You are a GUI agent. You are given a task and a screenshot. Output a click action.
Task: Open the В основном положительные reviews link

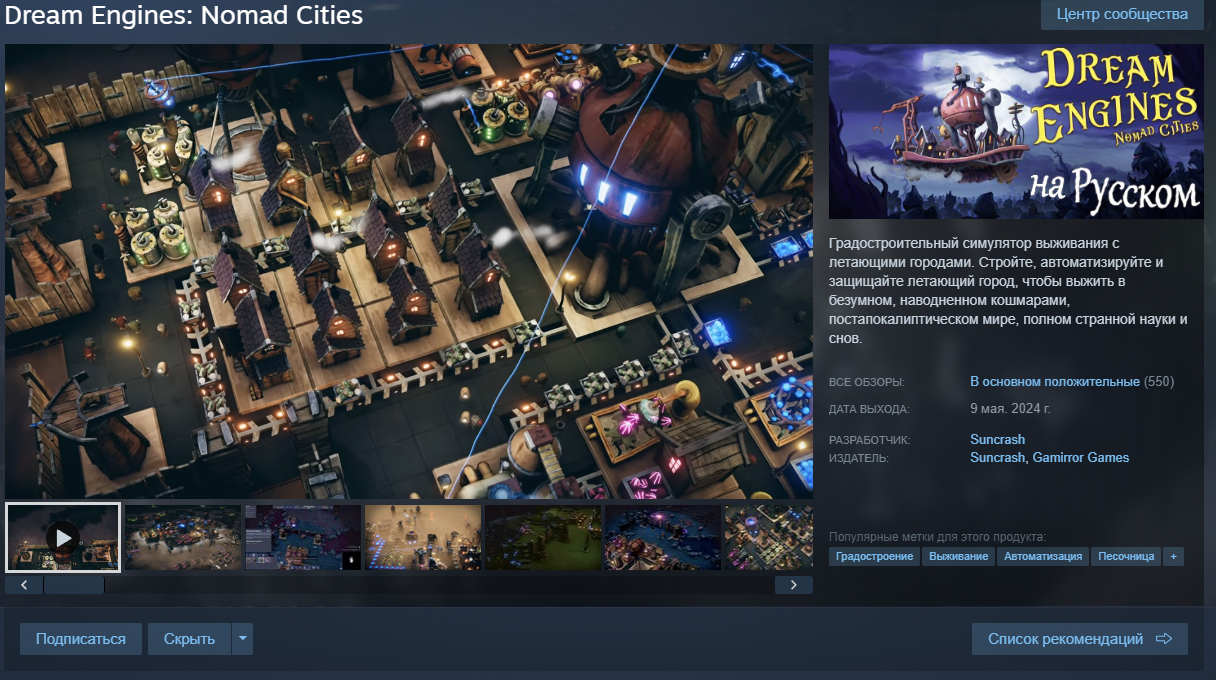1055,382
